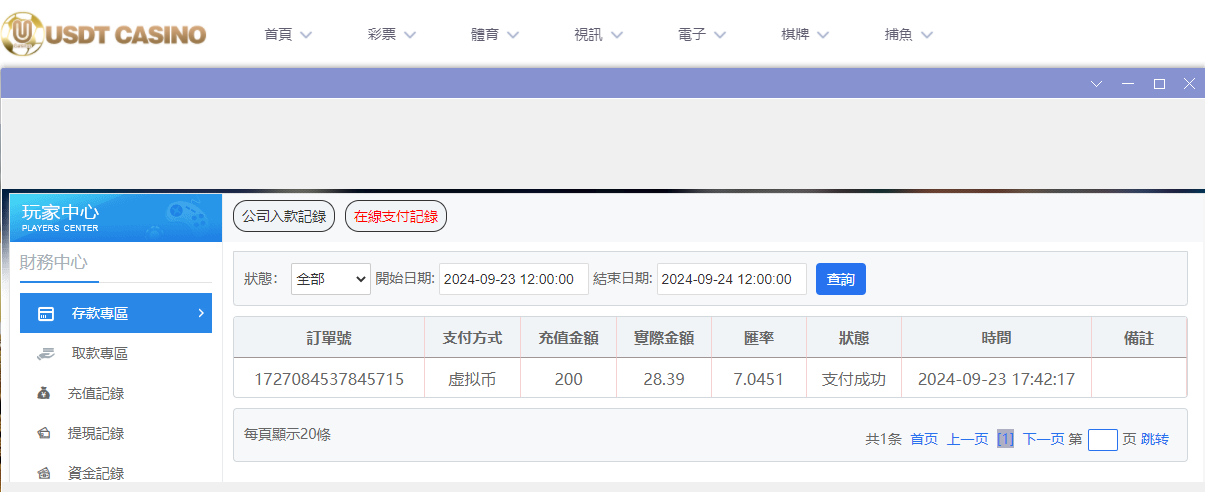Click the USDT Casino logo

pyautogui.click(x=104, y=33)
